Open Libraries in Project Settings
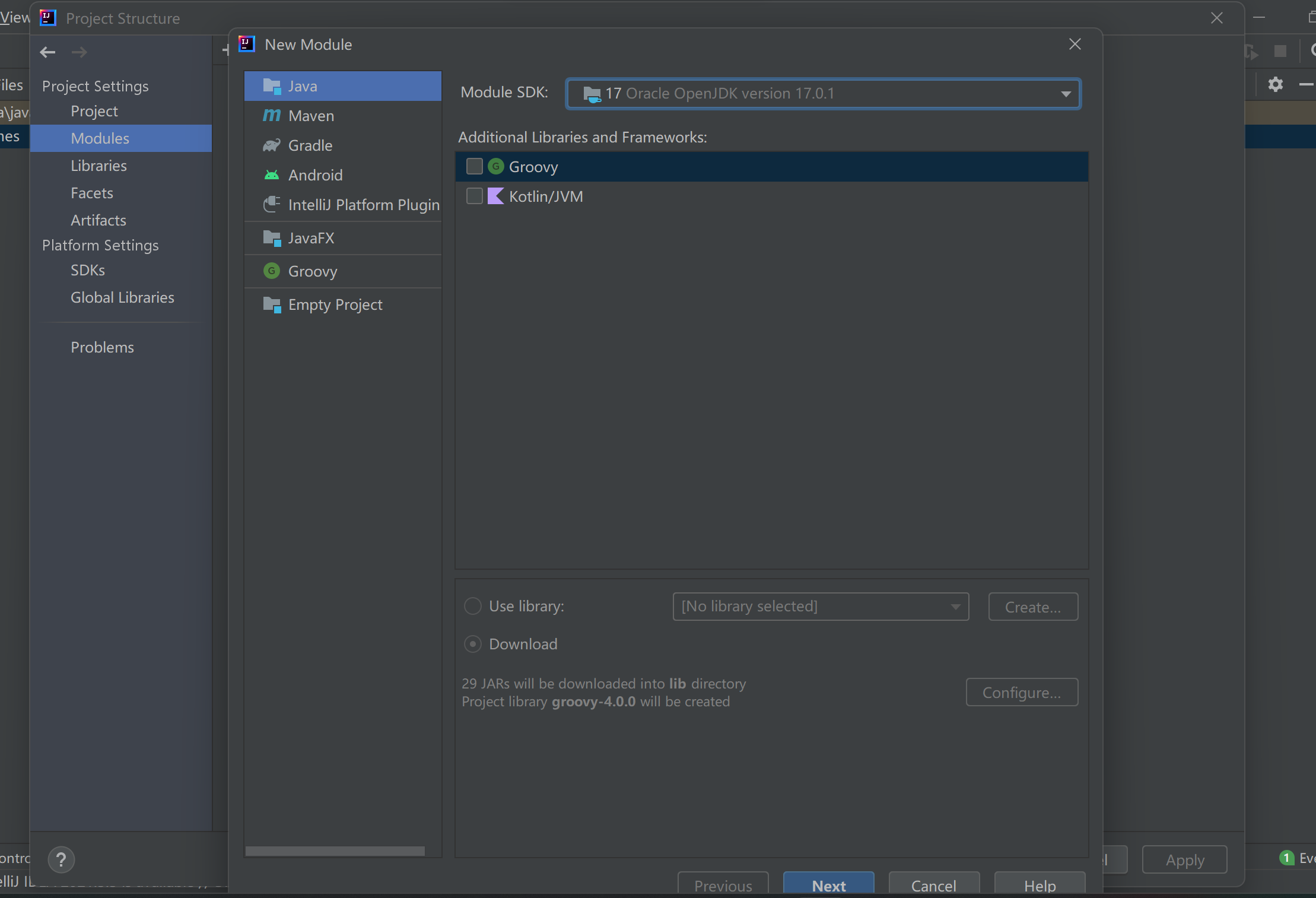 98,166
